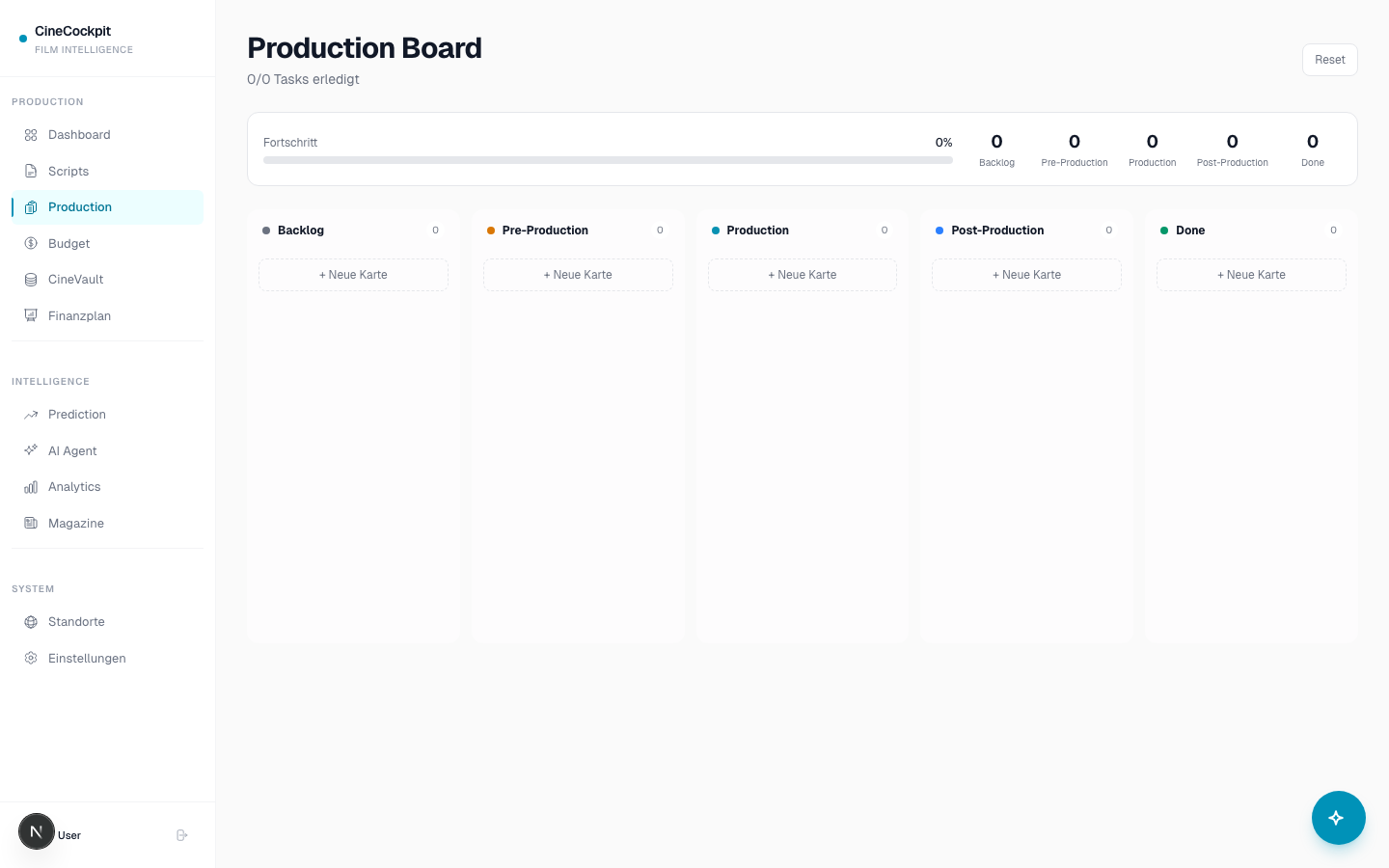Open Scripts via its document icon
1389x868 pixels.
[x=30, y=171]
